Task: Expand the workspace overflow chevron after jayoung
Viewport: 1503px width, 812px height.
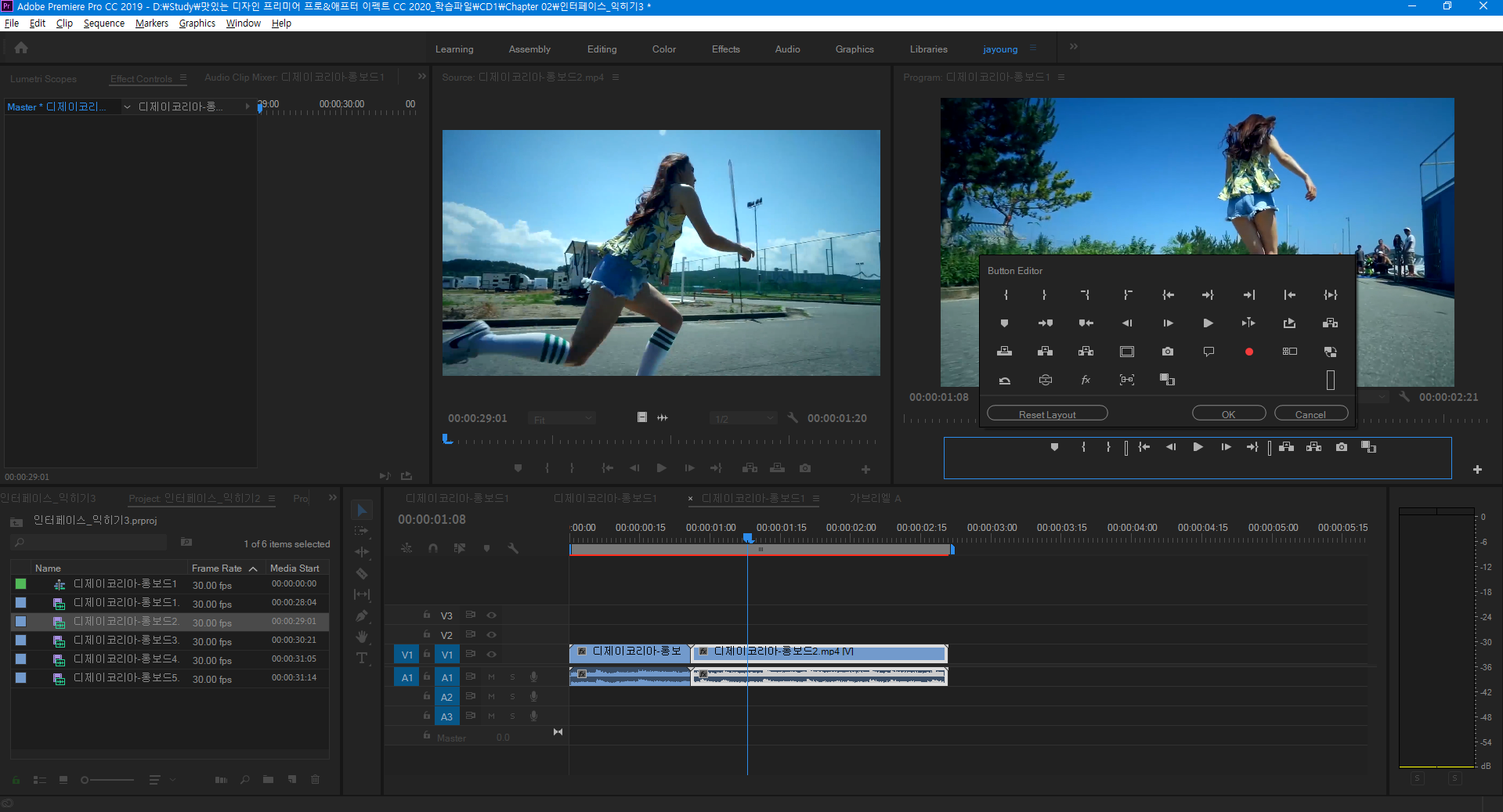Action: tap(1074, 47)
